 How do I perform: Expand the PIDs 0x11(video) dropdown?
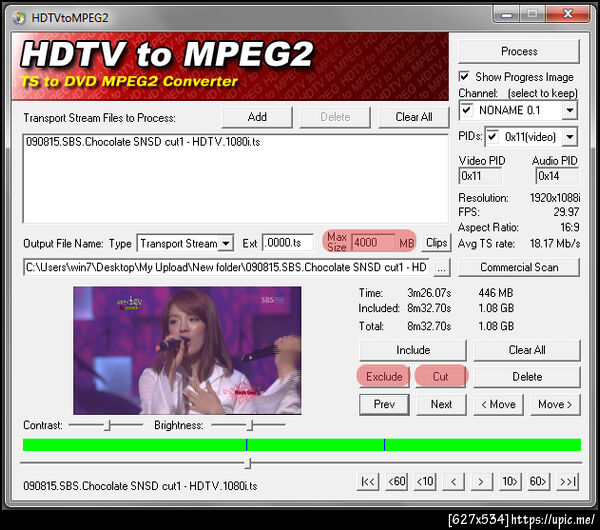(x=570, y=137)
